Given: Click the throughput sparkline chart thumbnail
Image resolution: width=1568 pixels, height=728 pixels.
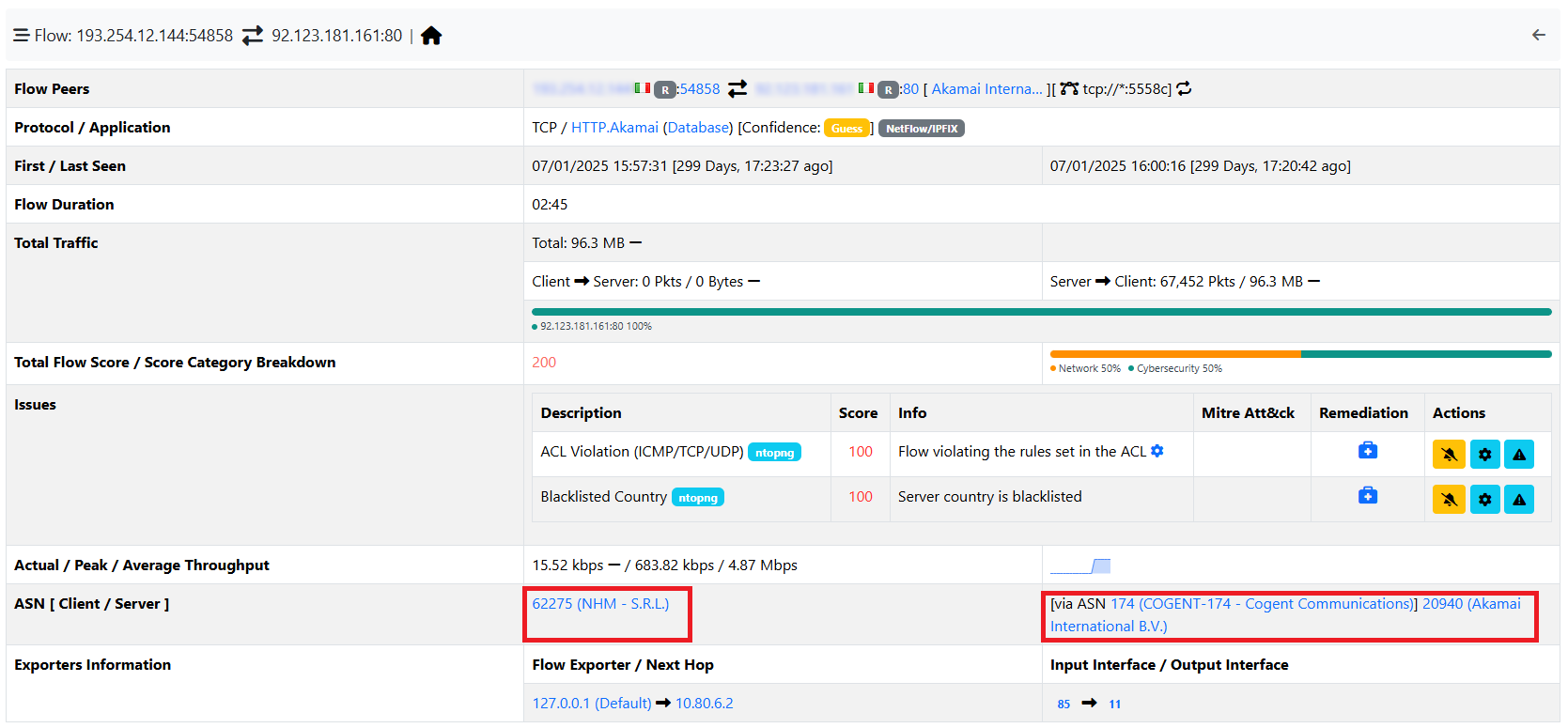Looking at the screenshot, I should pyautogui.click(x=1080, y=565).
